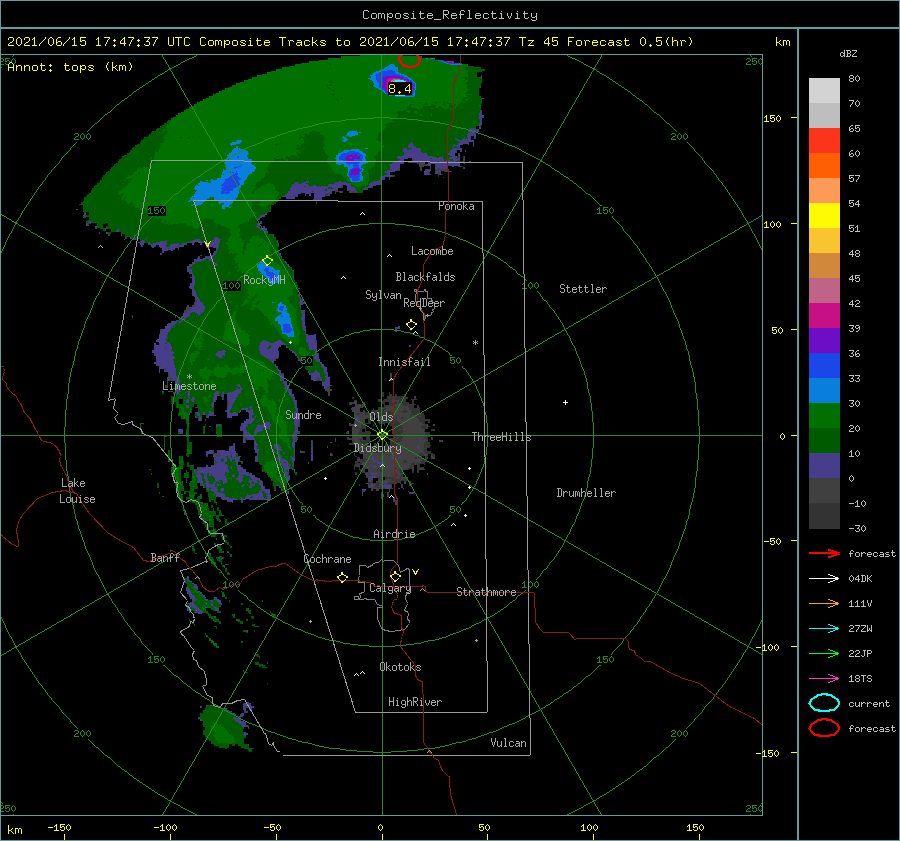Click the Banff label

coord(165,557)
